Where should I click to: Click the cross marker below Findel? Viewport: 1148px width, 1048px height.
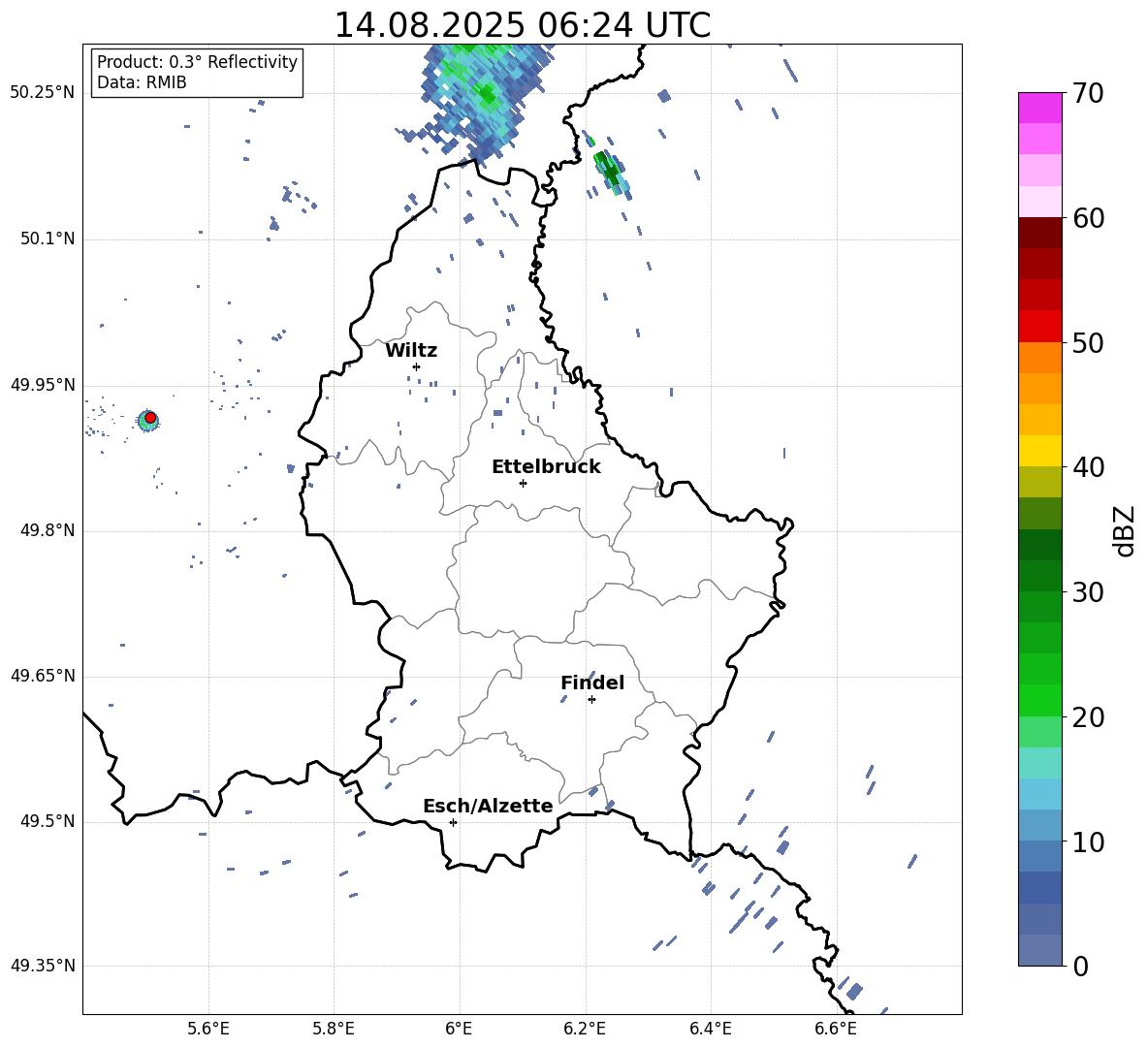click(591, 700)
